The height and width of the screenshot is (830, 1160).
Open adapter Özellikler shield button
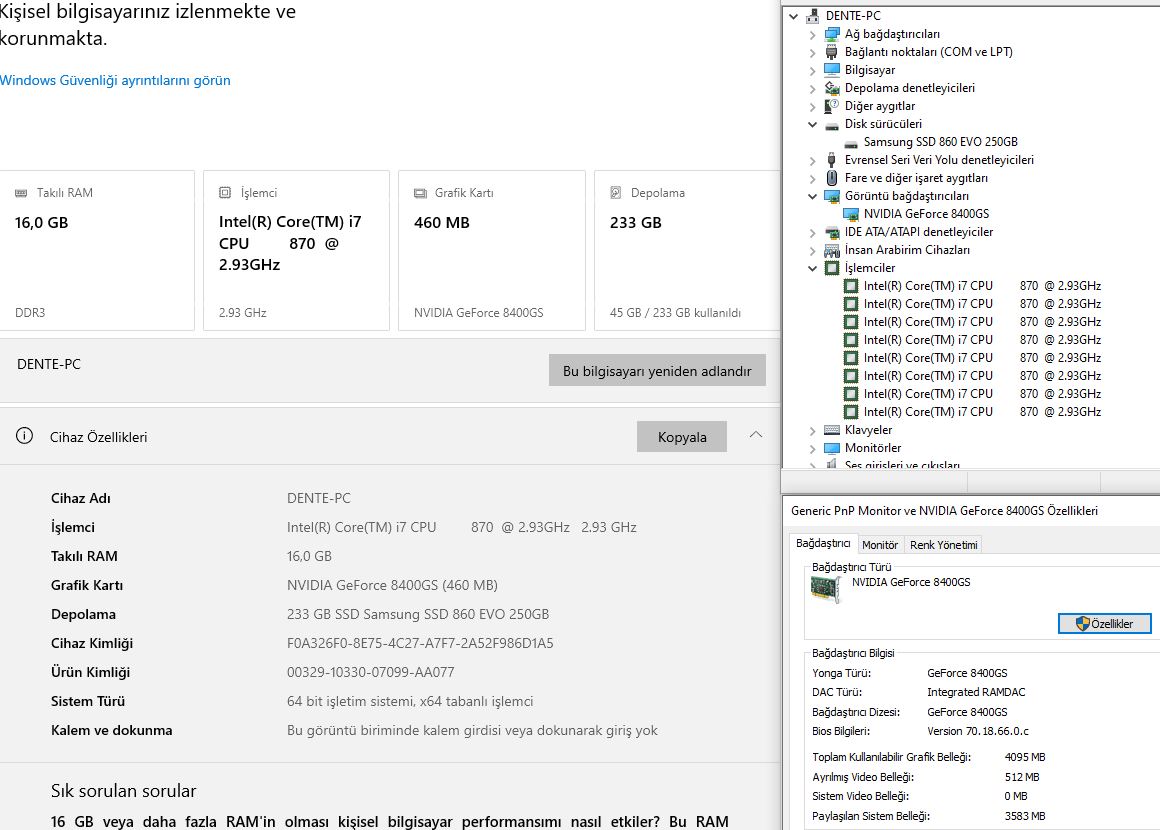1104,623
